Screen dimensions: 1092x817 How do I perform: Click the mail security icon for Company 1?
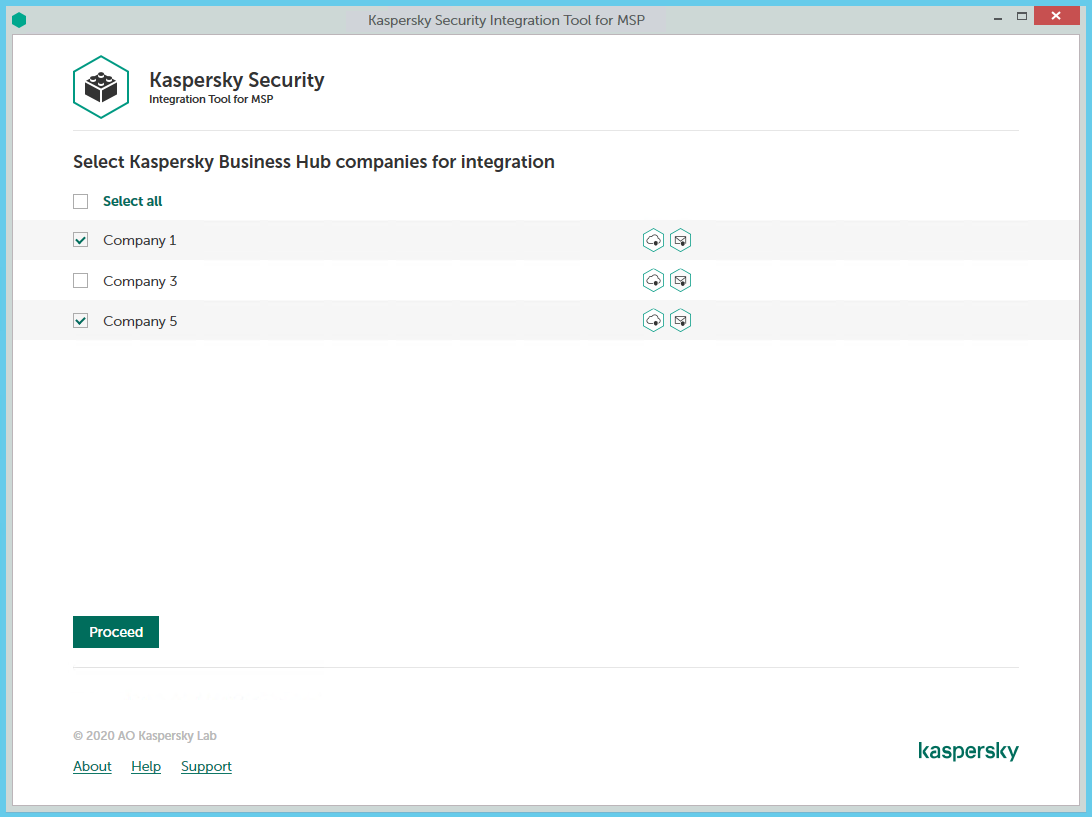(x=680, y=240)
